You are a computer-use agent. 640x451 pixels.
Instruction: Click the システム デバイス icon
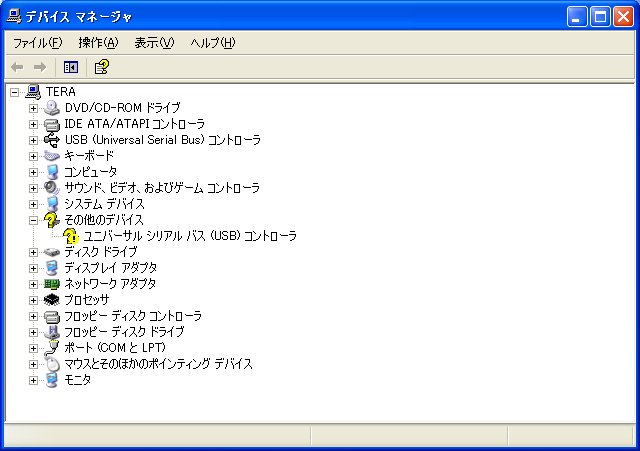click(x=52, y=204)
